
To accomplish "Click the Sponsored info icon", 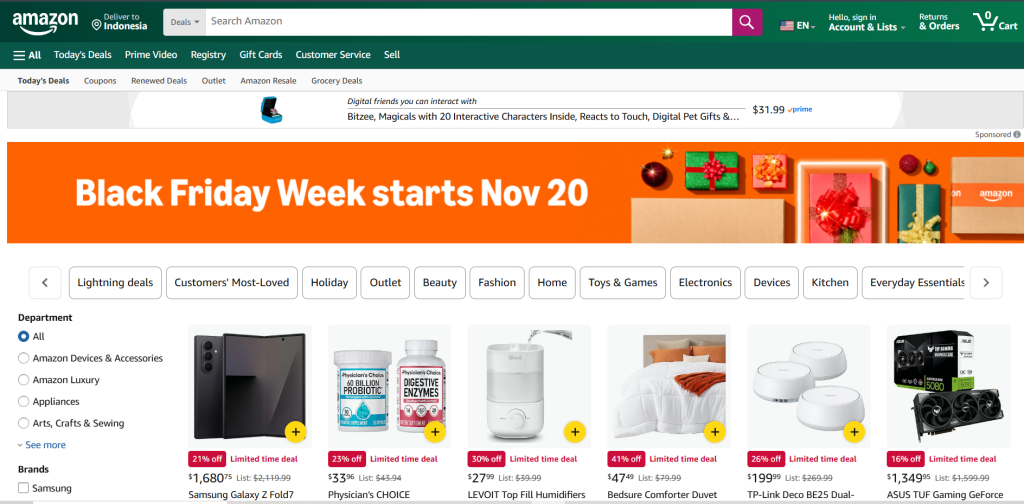I will coord(1017,134).
